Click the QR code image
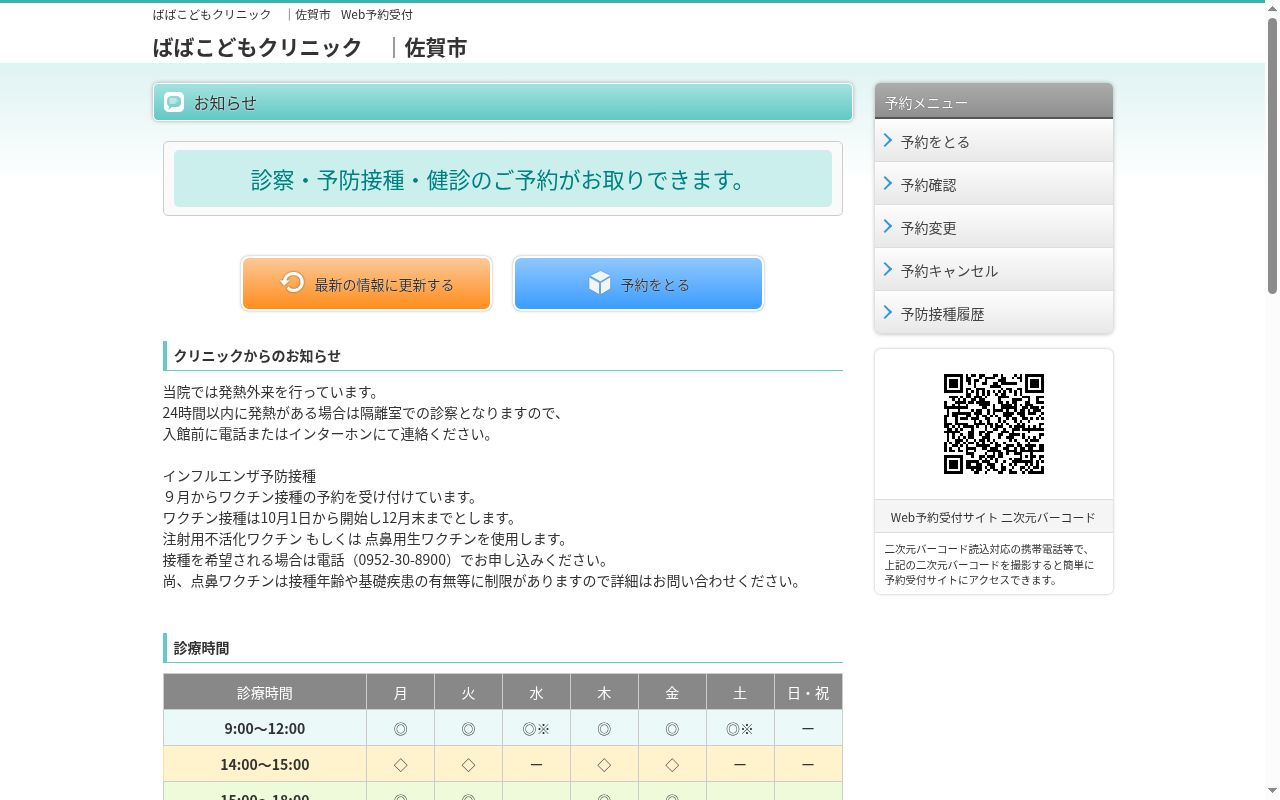 point(994,424)
